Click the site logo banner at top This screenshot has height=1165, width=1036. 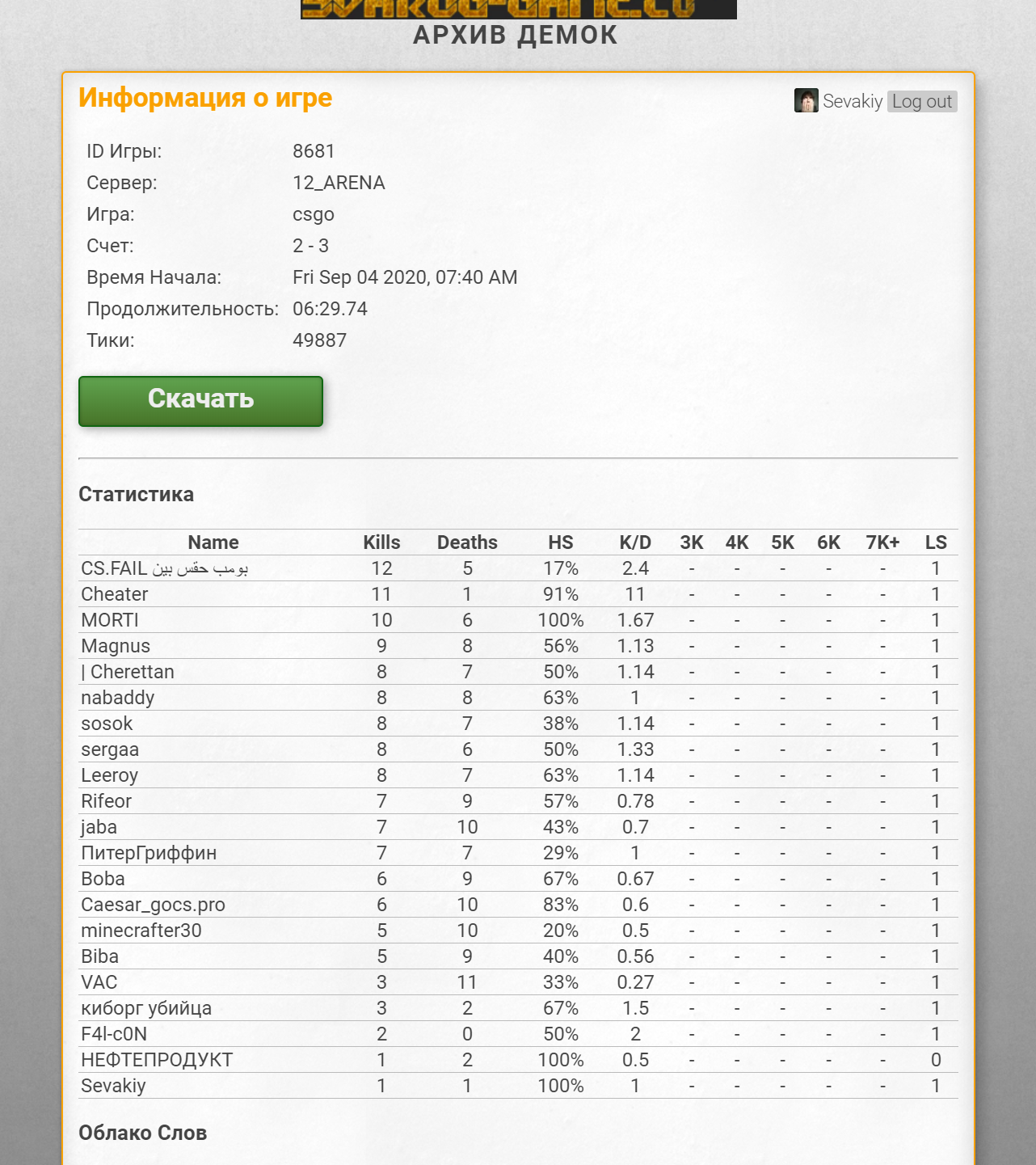coord(518,9)
